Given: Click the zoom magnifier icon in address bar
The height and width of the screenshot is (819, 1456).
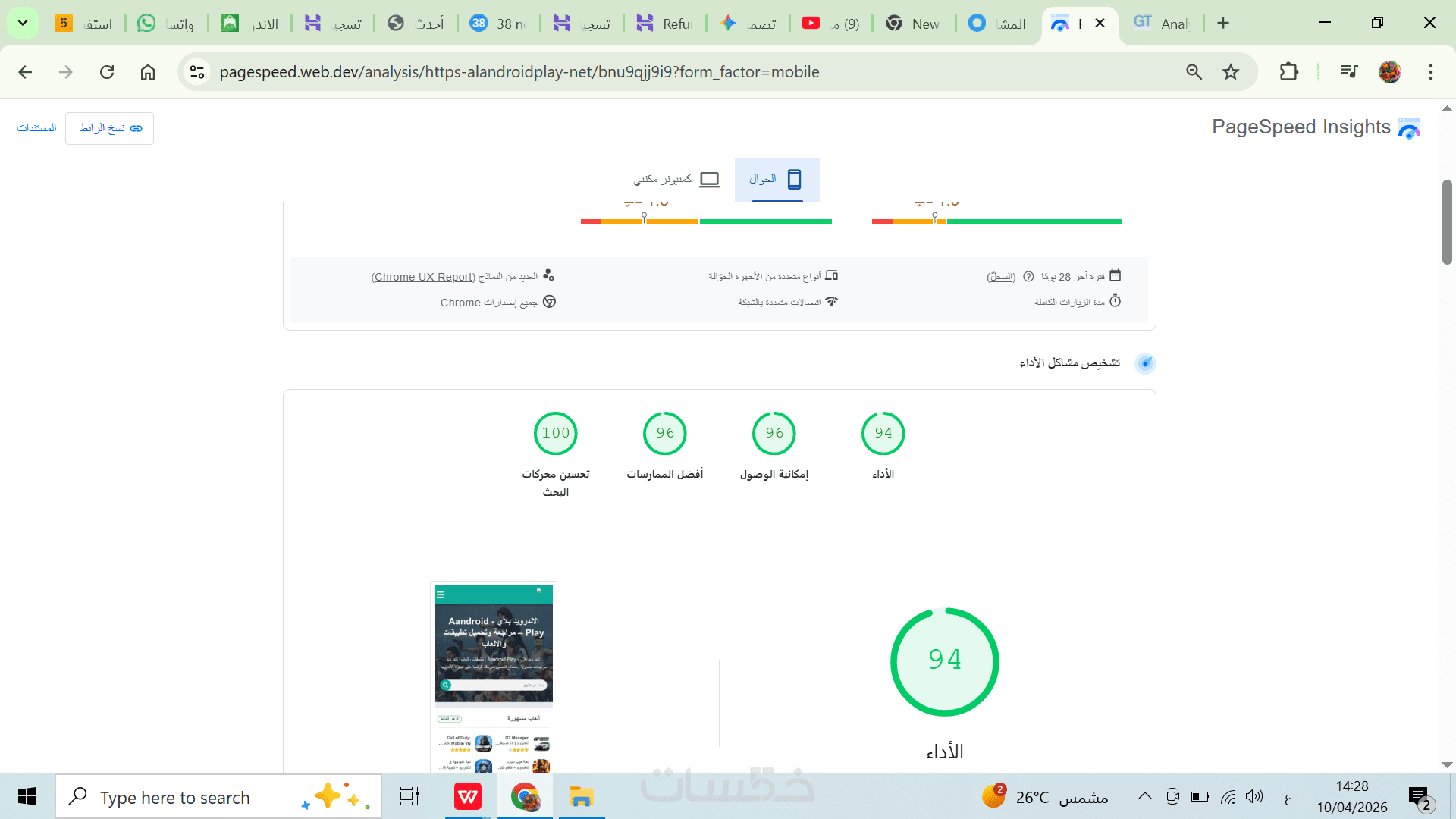Looking at the screenshot, I should coord(1194,72).
